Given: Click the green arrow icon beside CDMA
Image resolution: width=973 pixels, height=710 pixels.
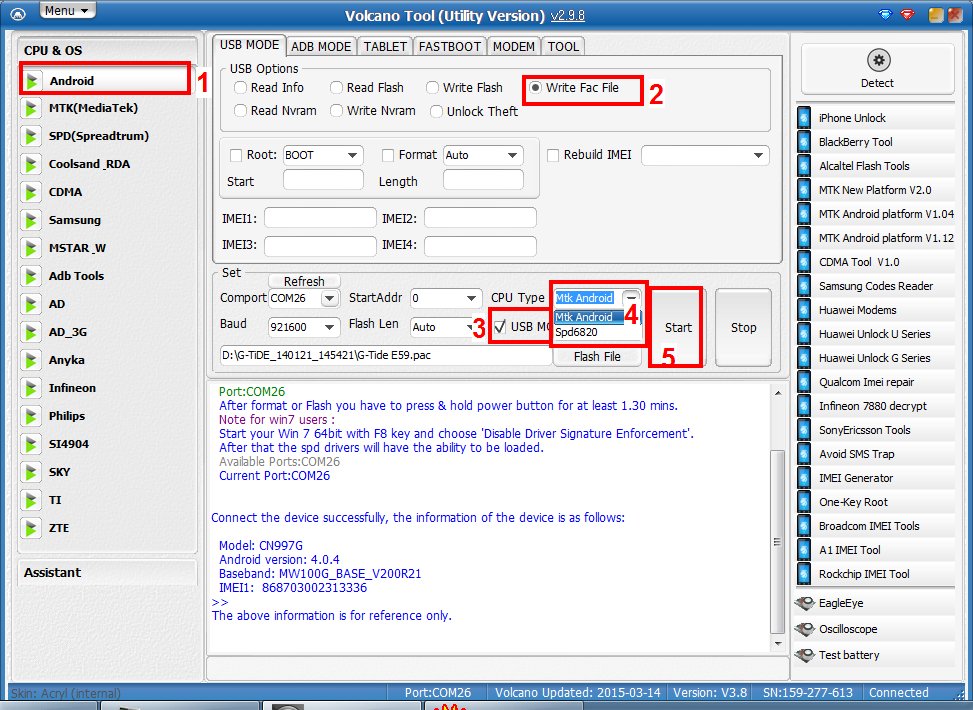Looking at the screenshot, I should click(x=30, y=192).
